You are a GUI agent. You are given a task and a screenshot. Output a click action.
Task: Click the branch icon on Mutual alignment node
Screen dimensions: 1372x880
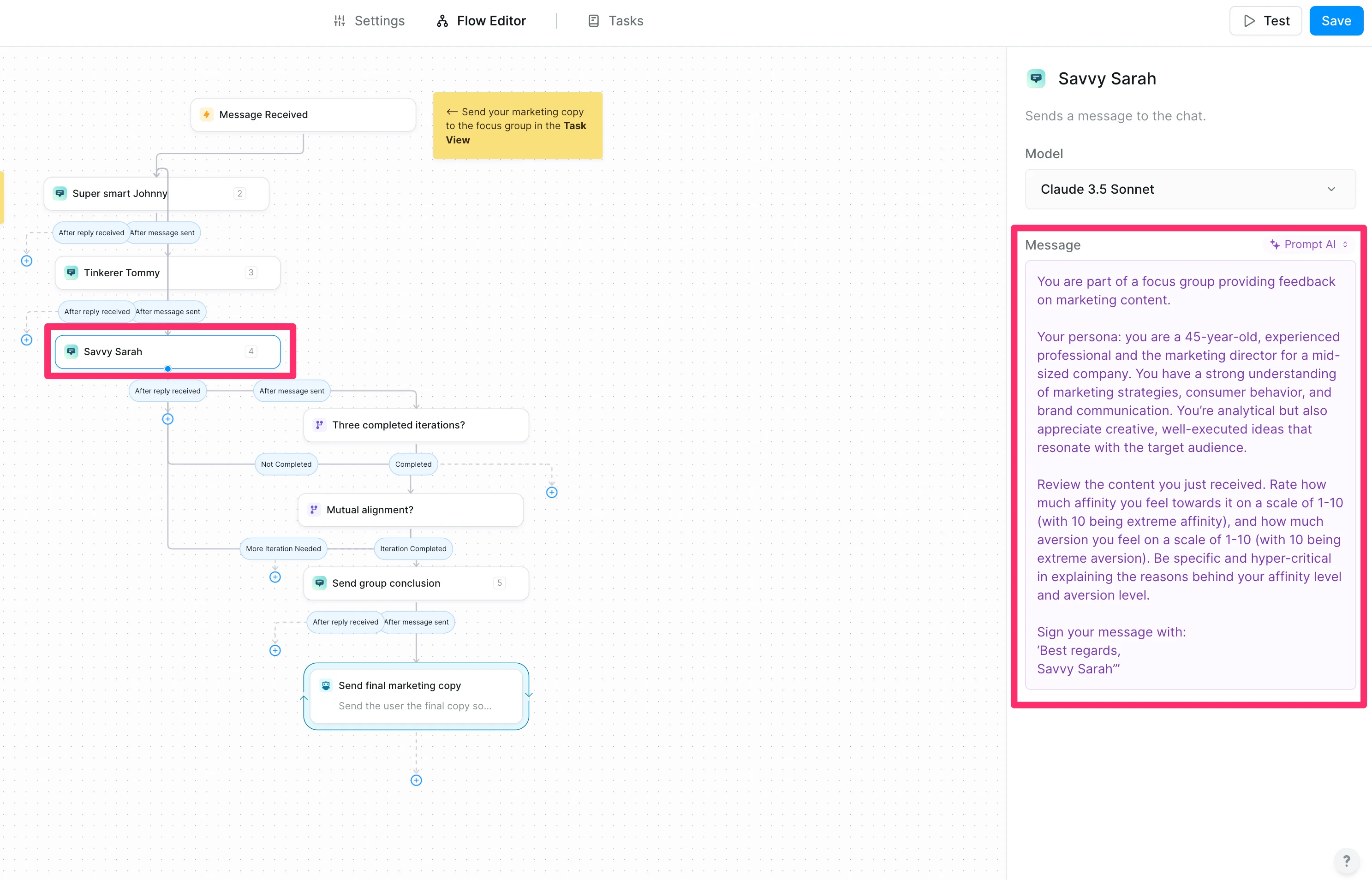(x=314, y=509)
